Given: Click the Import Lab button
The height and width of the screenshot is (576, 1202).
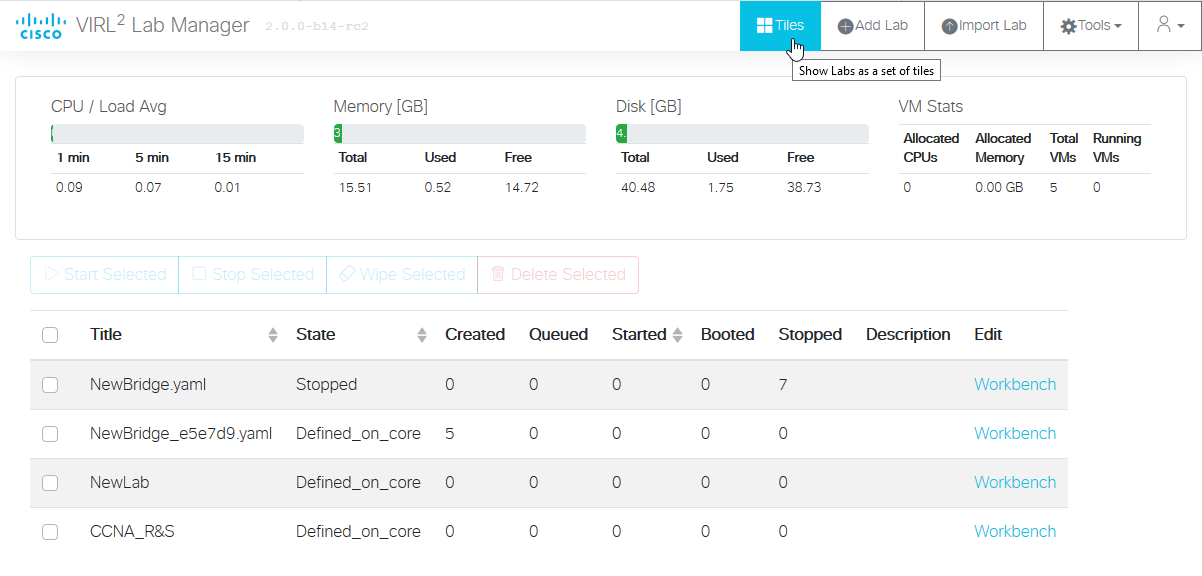Looking at the screenshot, I should click(984, 25).
